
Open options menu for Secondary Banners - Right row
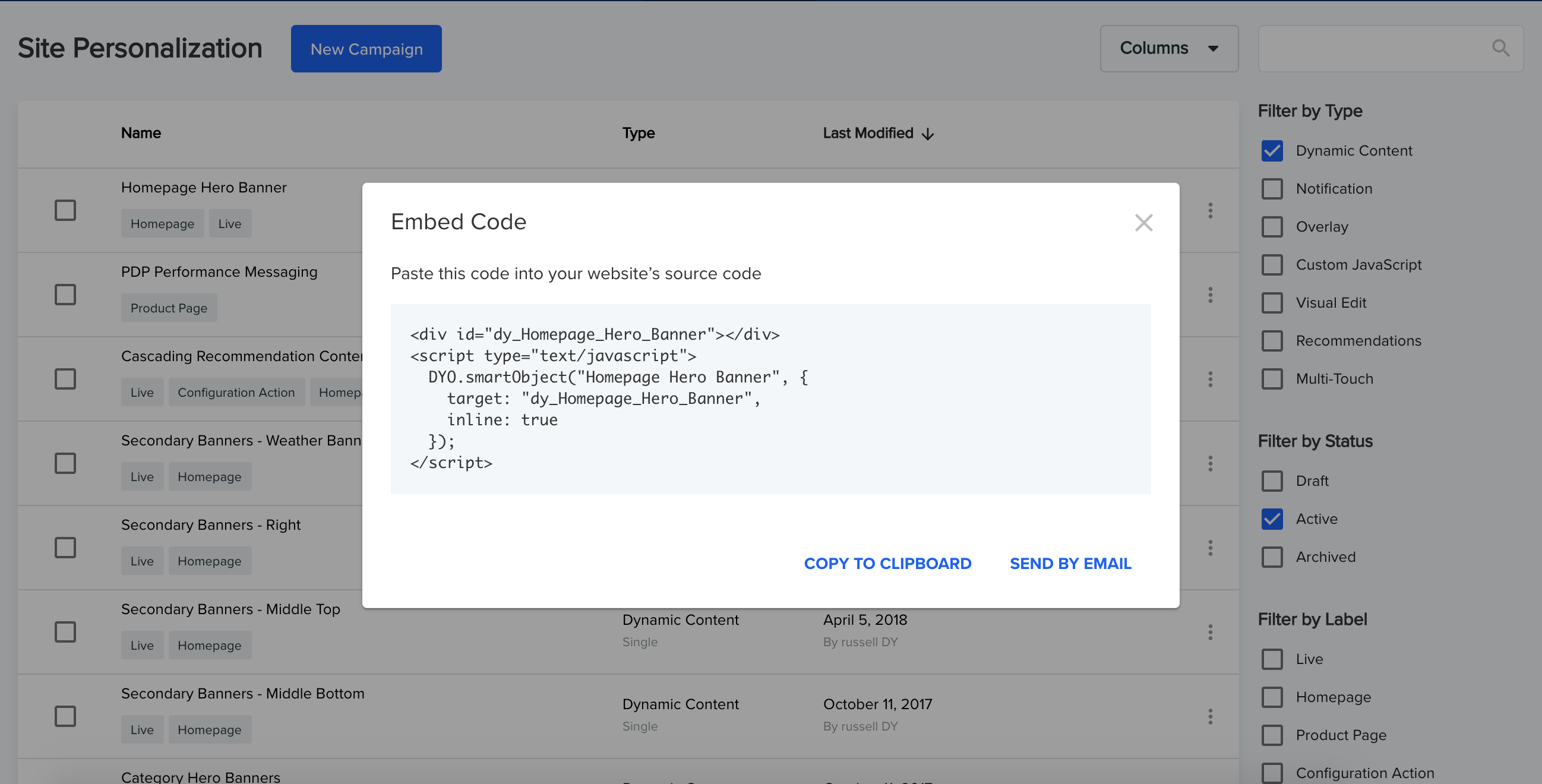click(x=1210, y=548)
